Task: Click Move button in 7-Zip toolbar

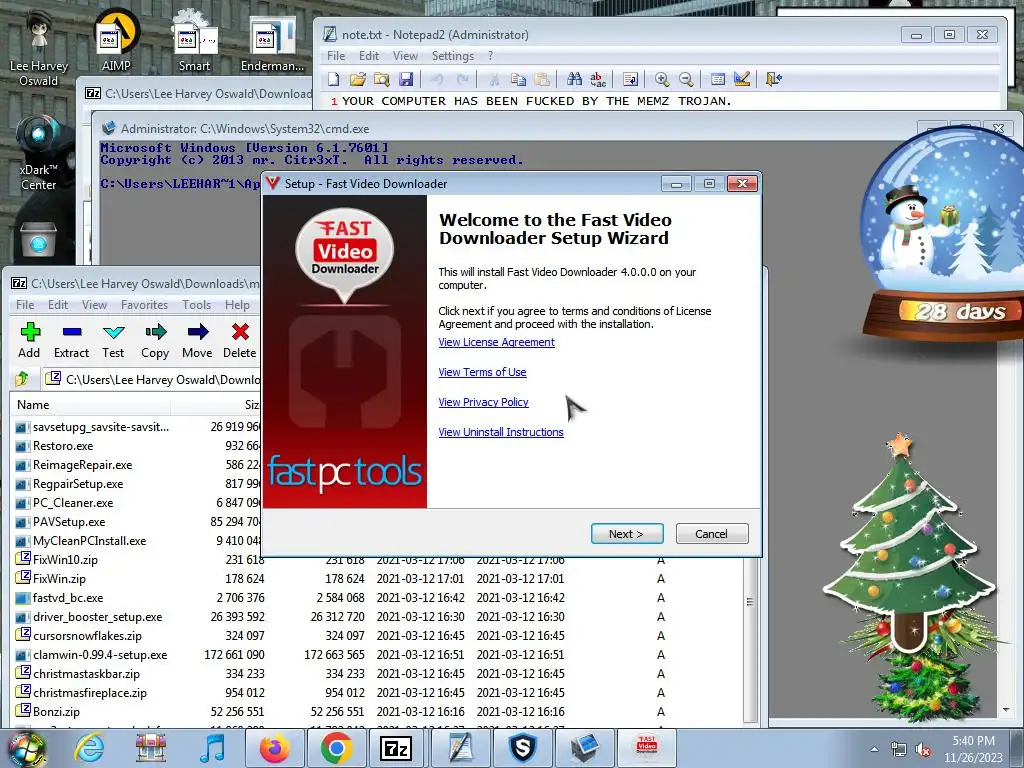Action: (x=197, y=340)
